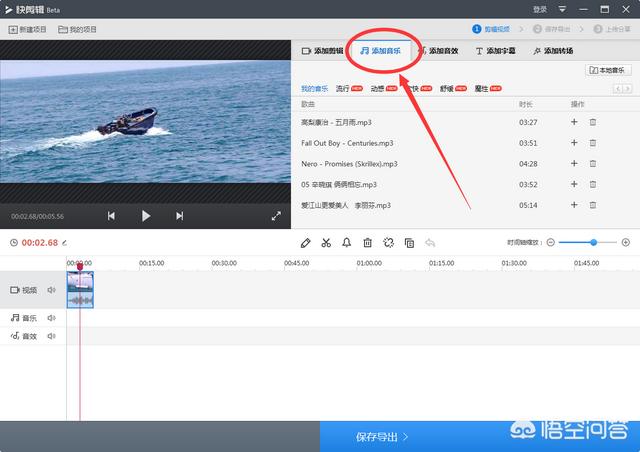Select the 我的音乐 category

click(314, 89)
